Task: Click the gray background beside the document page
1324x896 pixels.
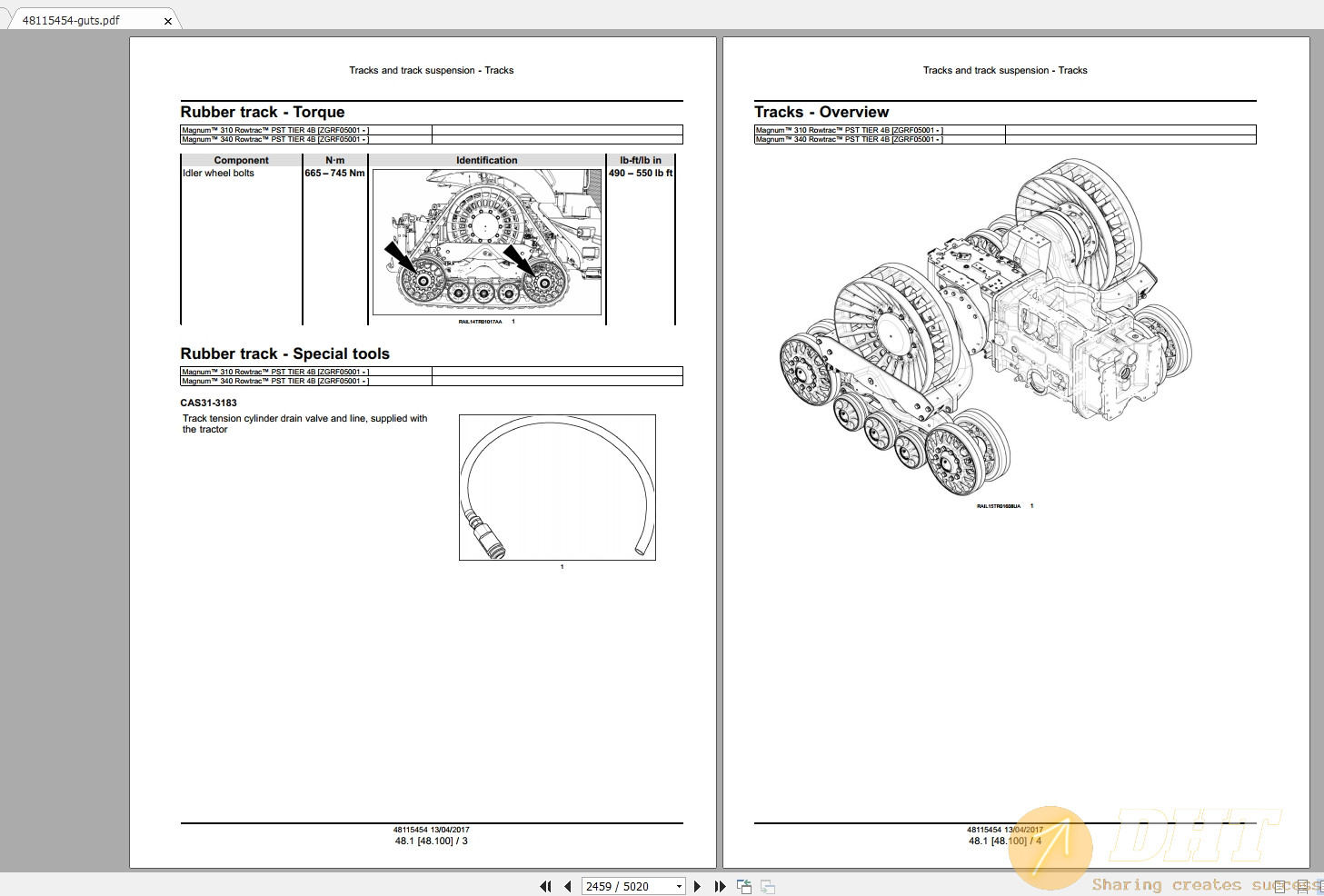Action: pyautogui.click(x=64, y=454)
